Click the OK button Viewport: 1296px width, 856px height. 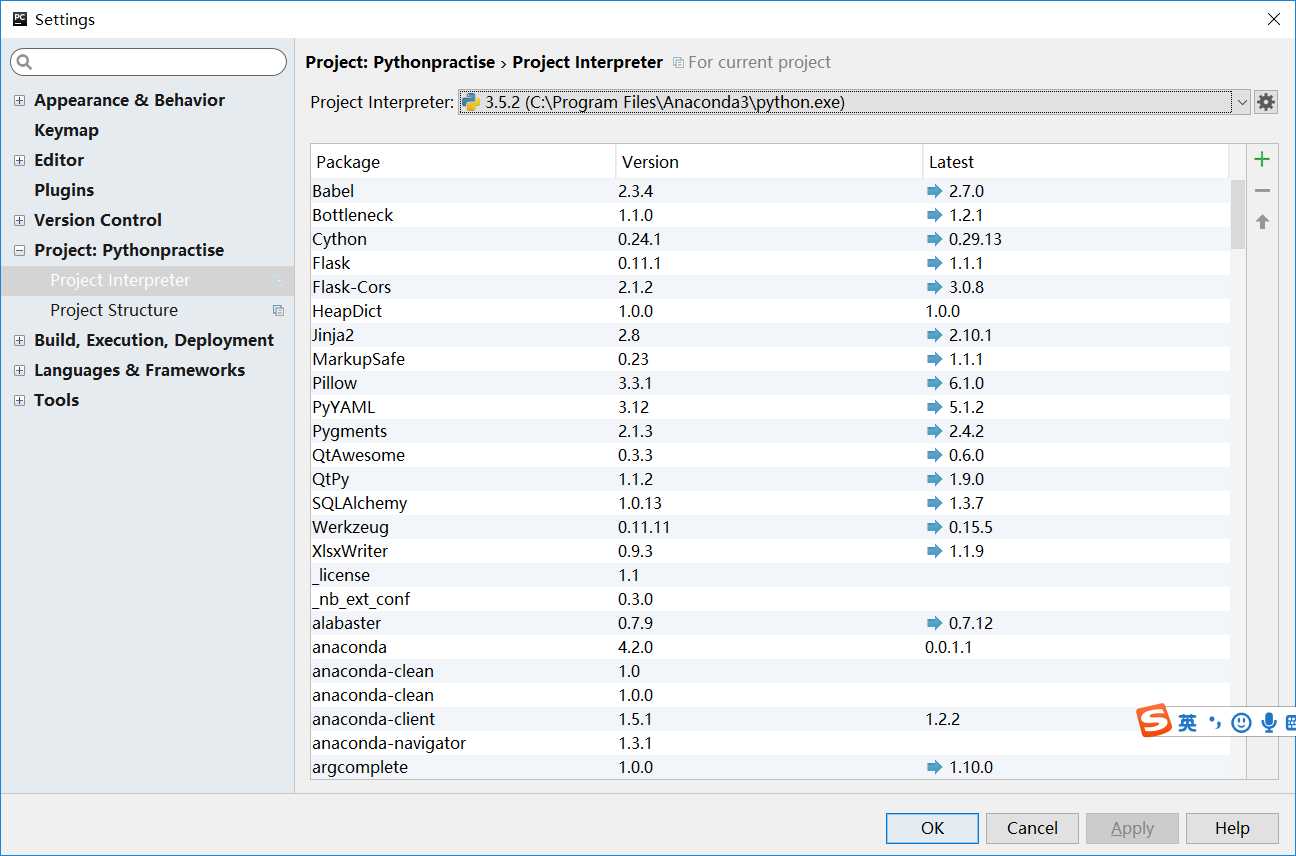pos(932,828)
